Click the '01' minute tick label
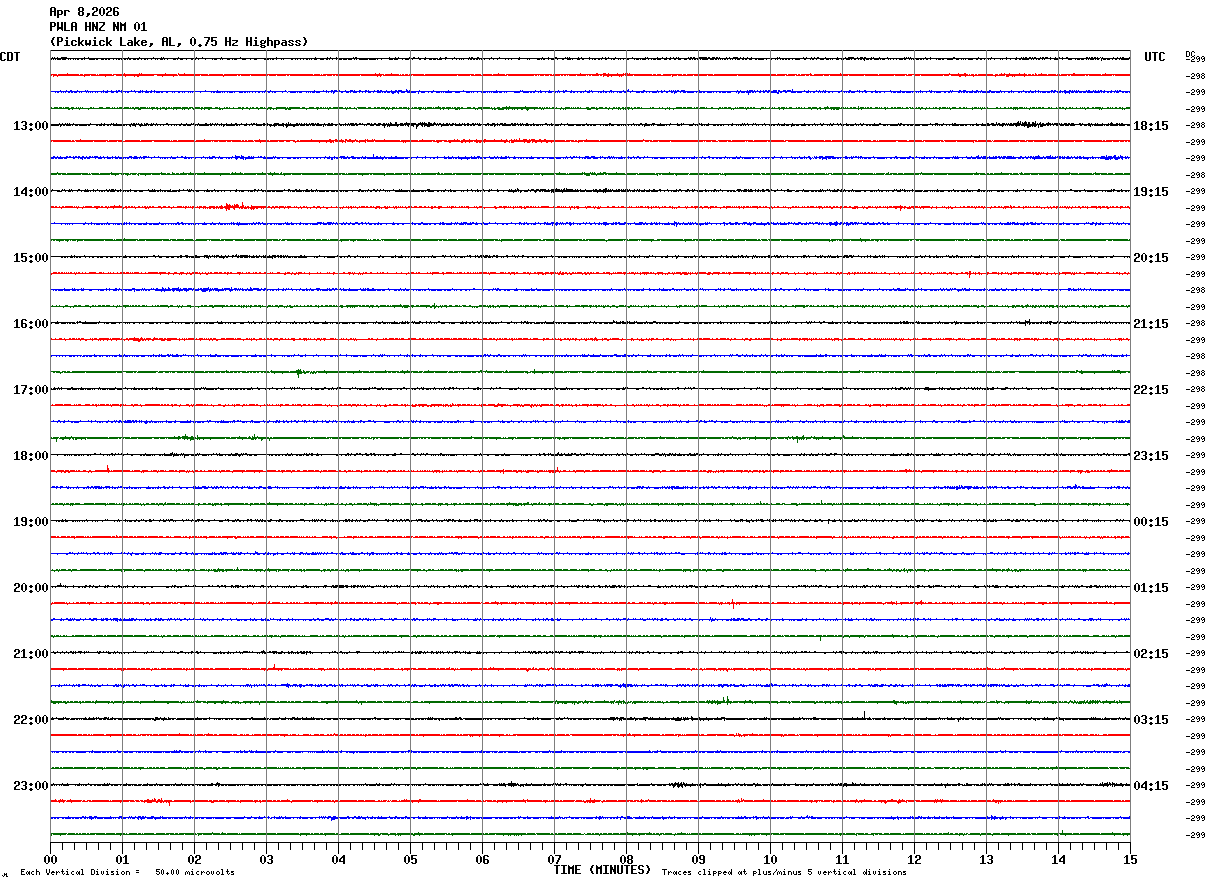1210x886 pixels. click(122, 859)
